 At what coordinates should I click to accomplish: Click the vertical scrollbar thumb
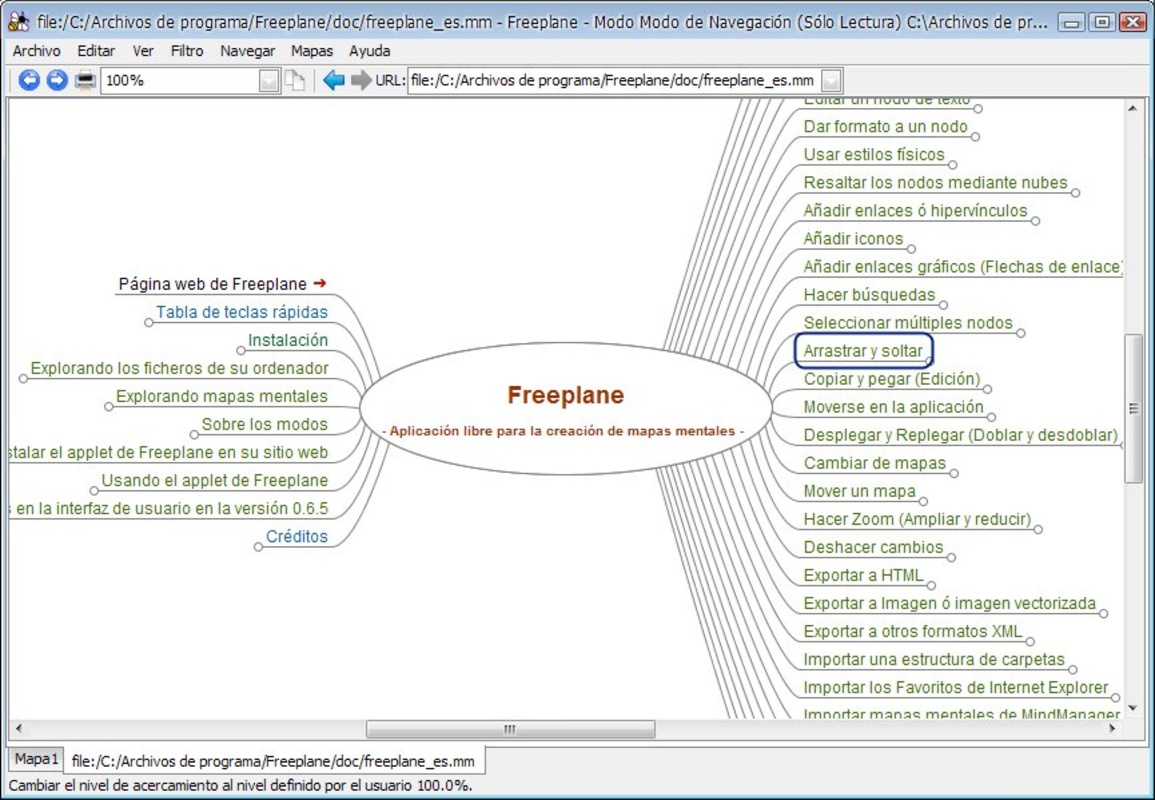pyautogui.click(x=1133, y=408)
